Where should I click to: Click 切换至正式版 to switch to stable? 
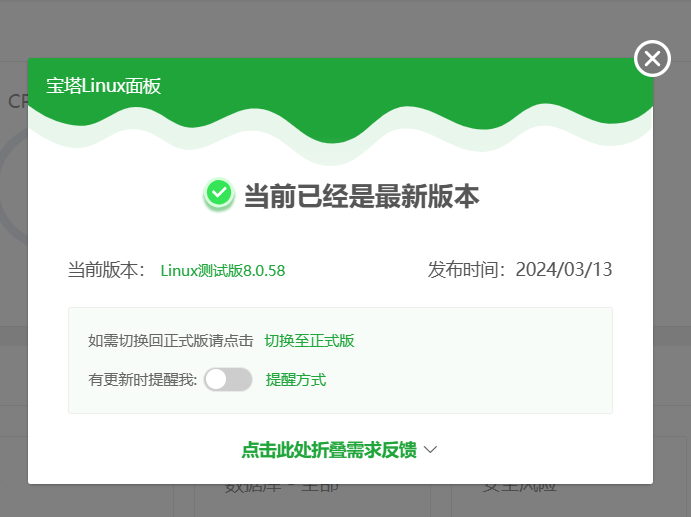(309, 341)
